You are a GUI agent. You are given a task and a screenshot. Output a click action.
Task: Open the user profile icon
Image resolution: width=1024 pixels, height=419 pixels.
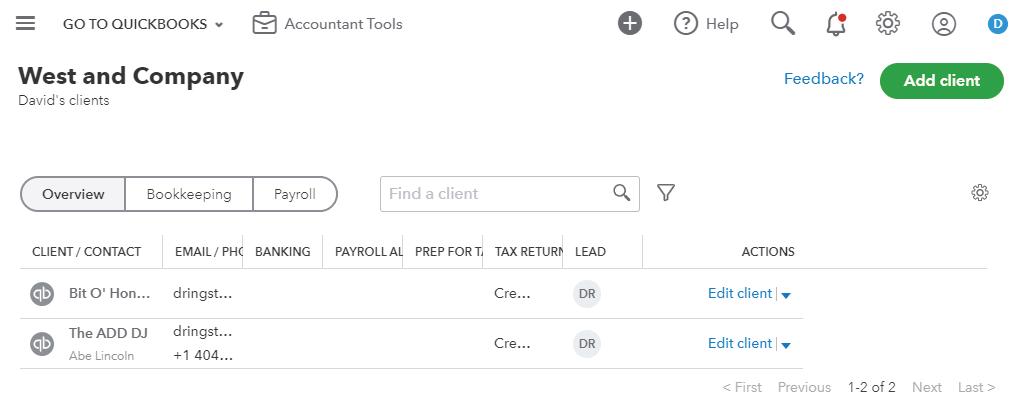point(944,24)
